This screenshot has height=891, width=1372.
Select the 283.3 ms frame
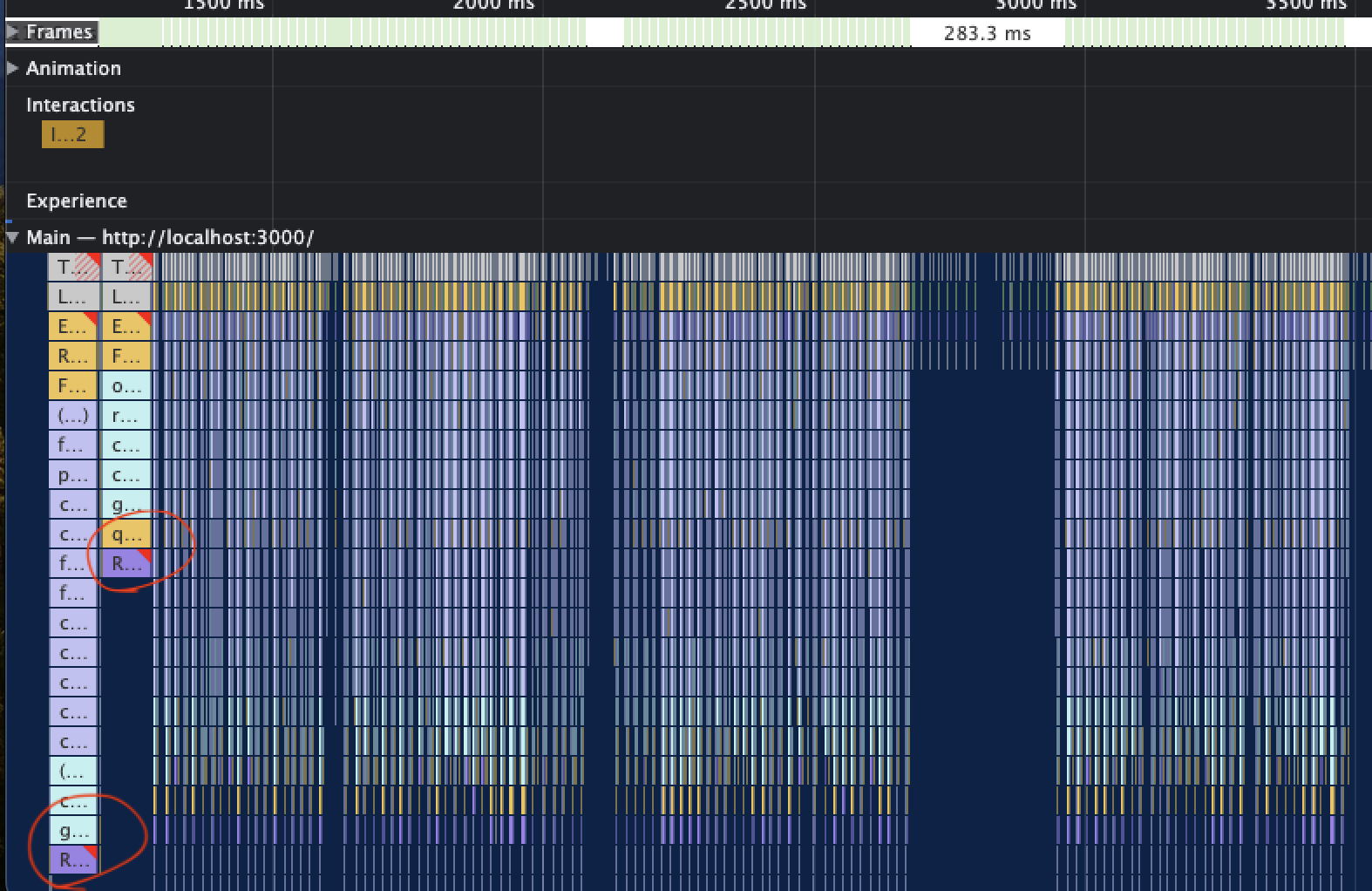click(987, 34)
